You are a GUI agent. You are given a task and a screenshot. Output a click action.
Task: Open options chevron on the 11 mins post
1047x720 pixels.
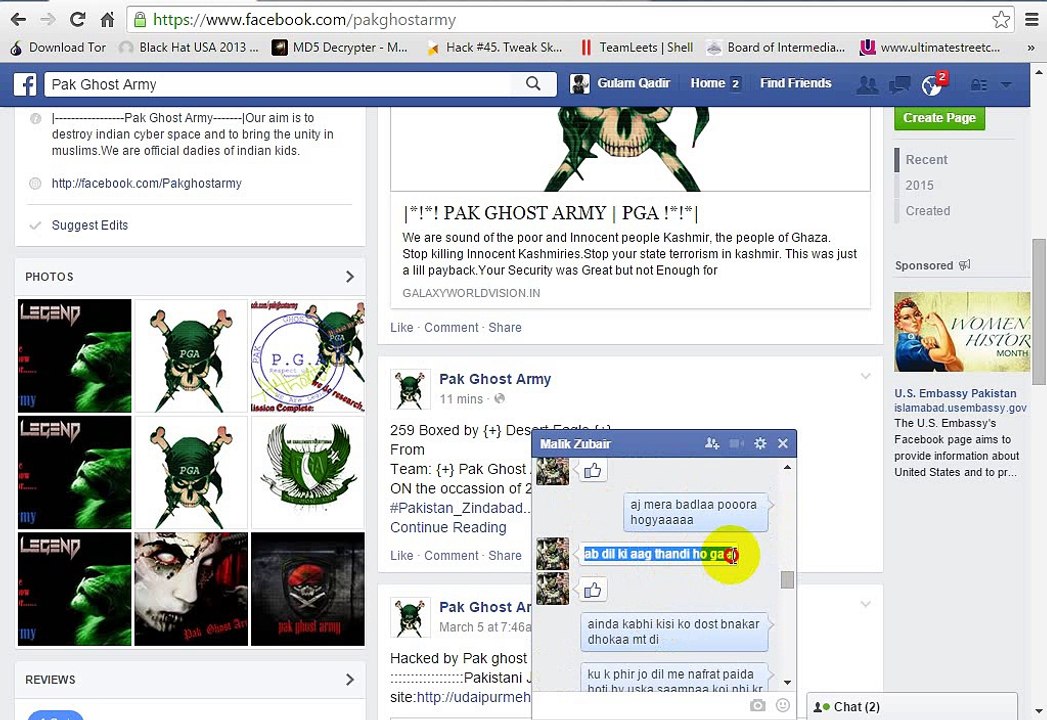click(865, 376)
